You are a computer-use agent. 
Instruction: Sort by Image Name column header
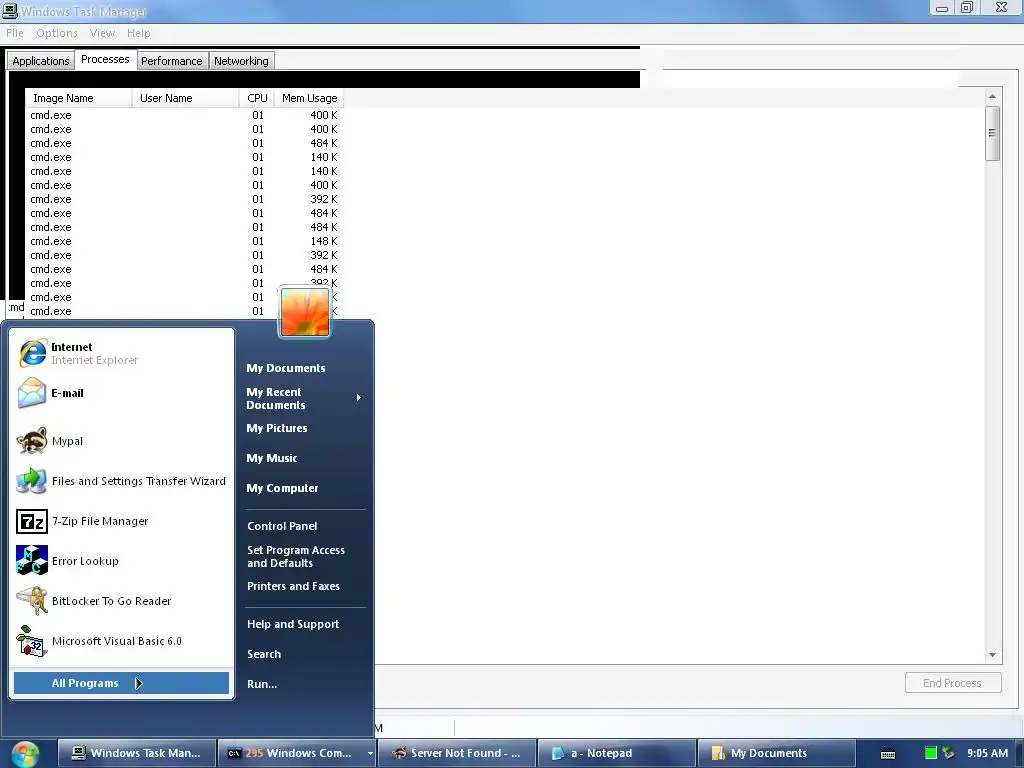pos(78,98)
